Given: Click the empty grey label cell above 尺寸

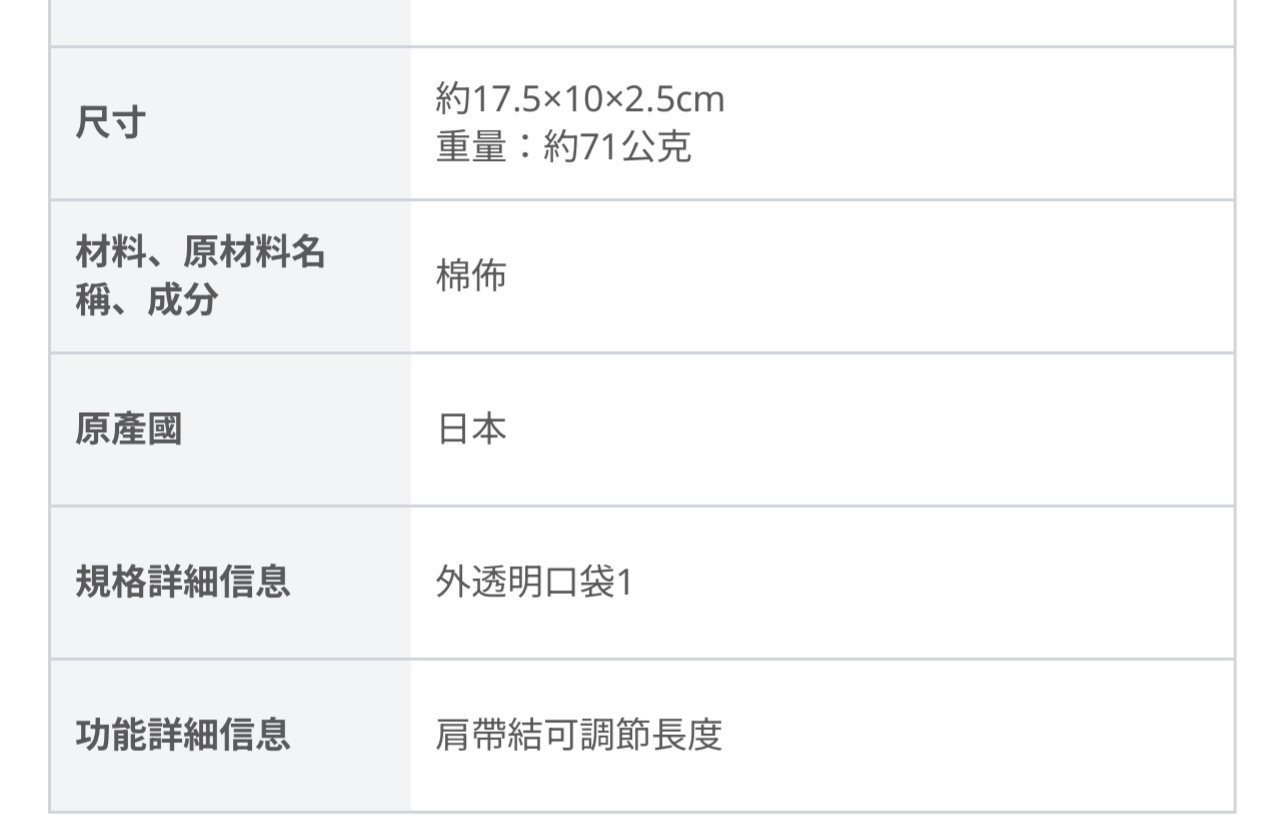Looking at the screenshot, I should [x=231, y=22].
